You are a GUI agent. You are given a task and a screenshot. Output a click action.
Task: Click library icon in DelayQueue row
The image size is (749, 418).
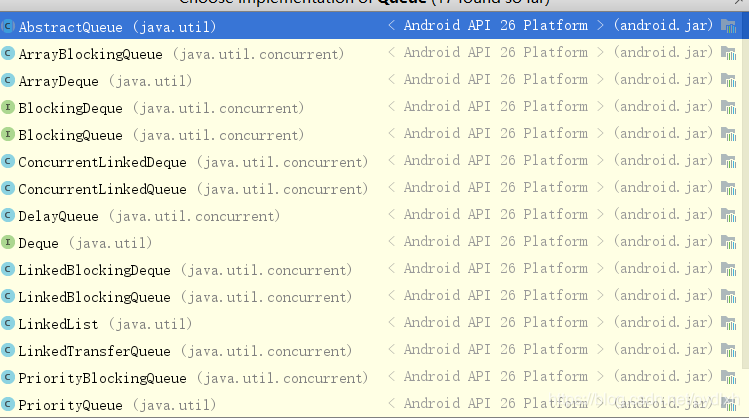(728, 215)
